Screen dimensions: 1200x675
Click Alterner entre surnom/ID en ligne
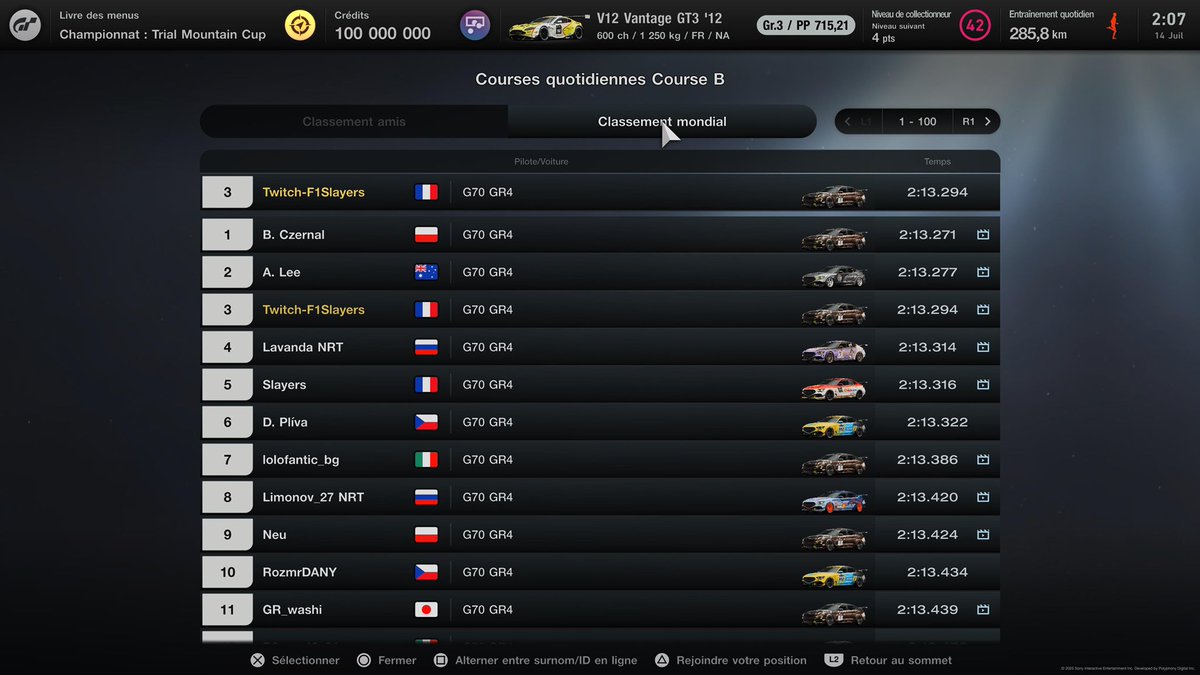click(535, 660)
